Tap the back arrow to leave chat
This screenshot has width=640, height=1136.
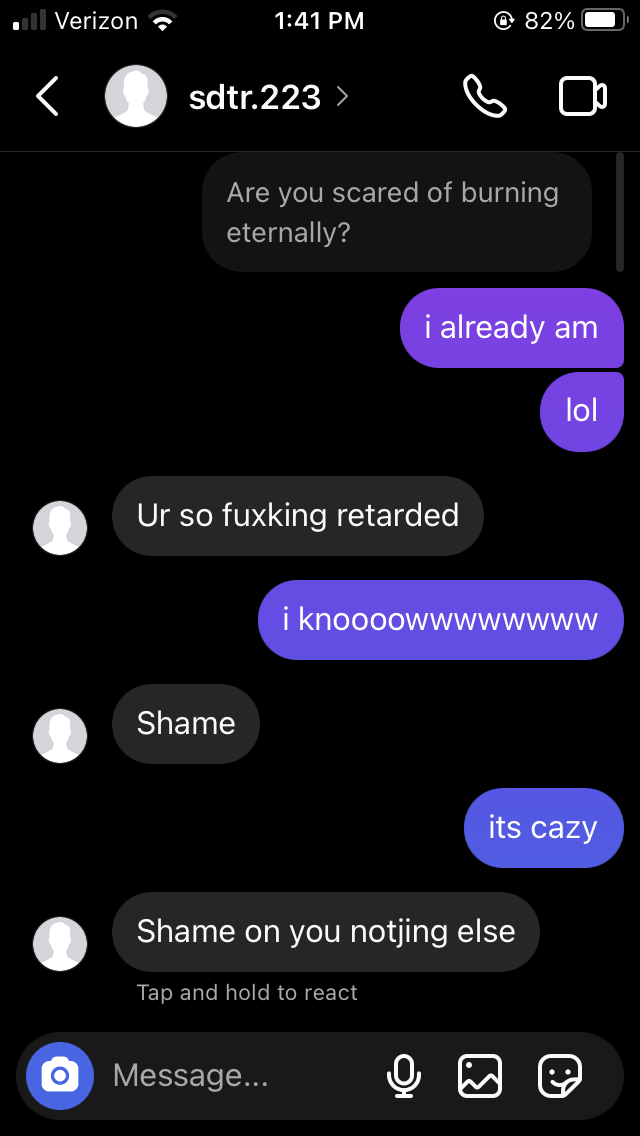click(47, 96)
